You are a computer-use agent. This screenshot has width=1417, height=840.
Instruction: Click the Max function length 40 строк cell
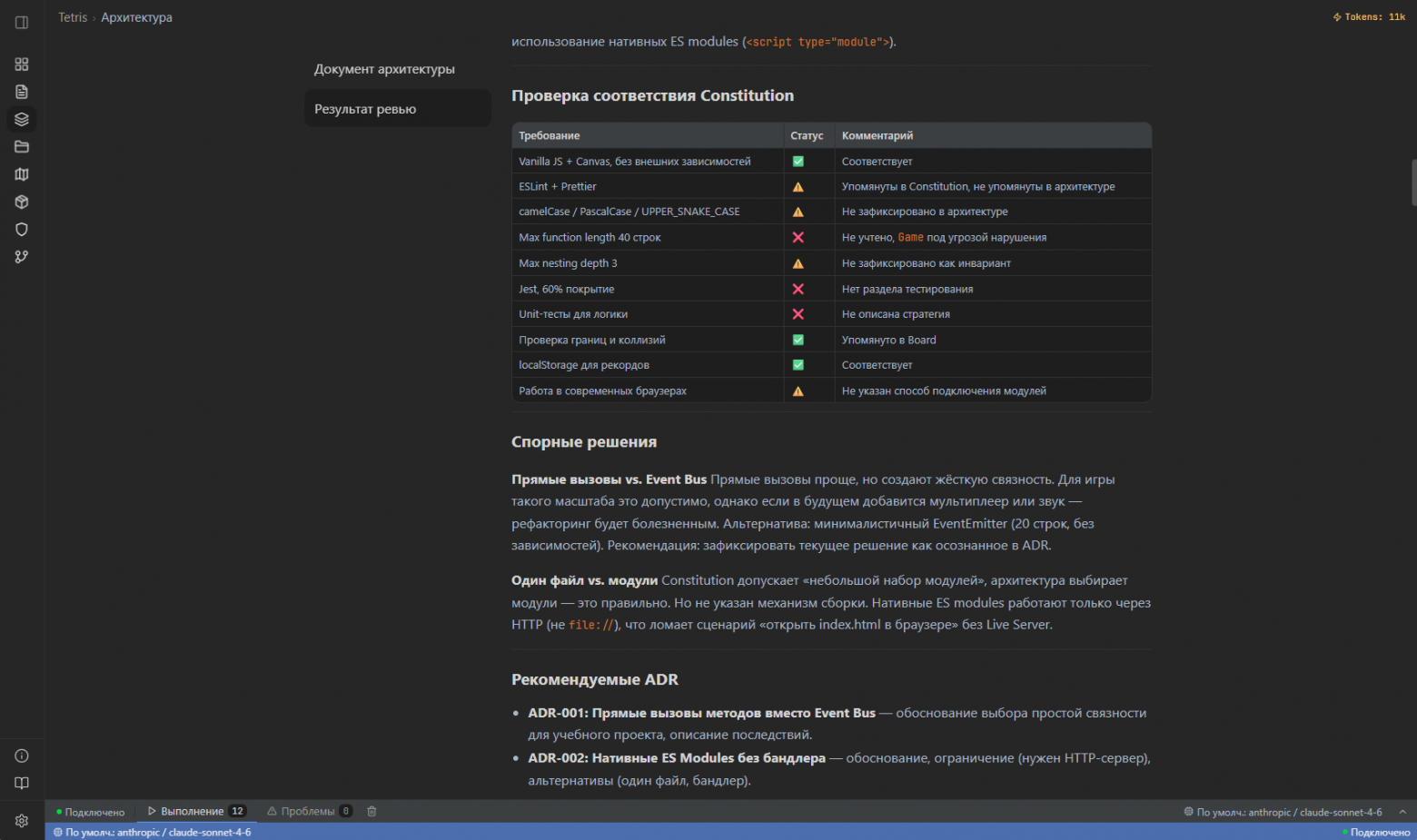pyautogui.click(x=648, y=237)
